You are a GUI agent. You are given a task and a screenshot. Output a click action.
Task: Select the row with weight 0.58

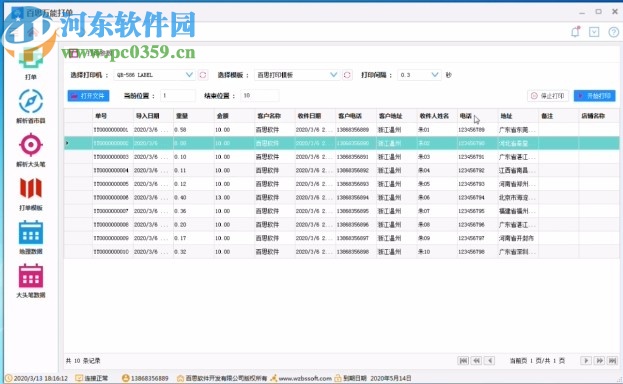click(342, 130)
